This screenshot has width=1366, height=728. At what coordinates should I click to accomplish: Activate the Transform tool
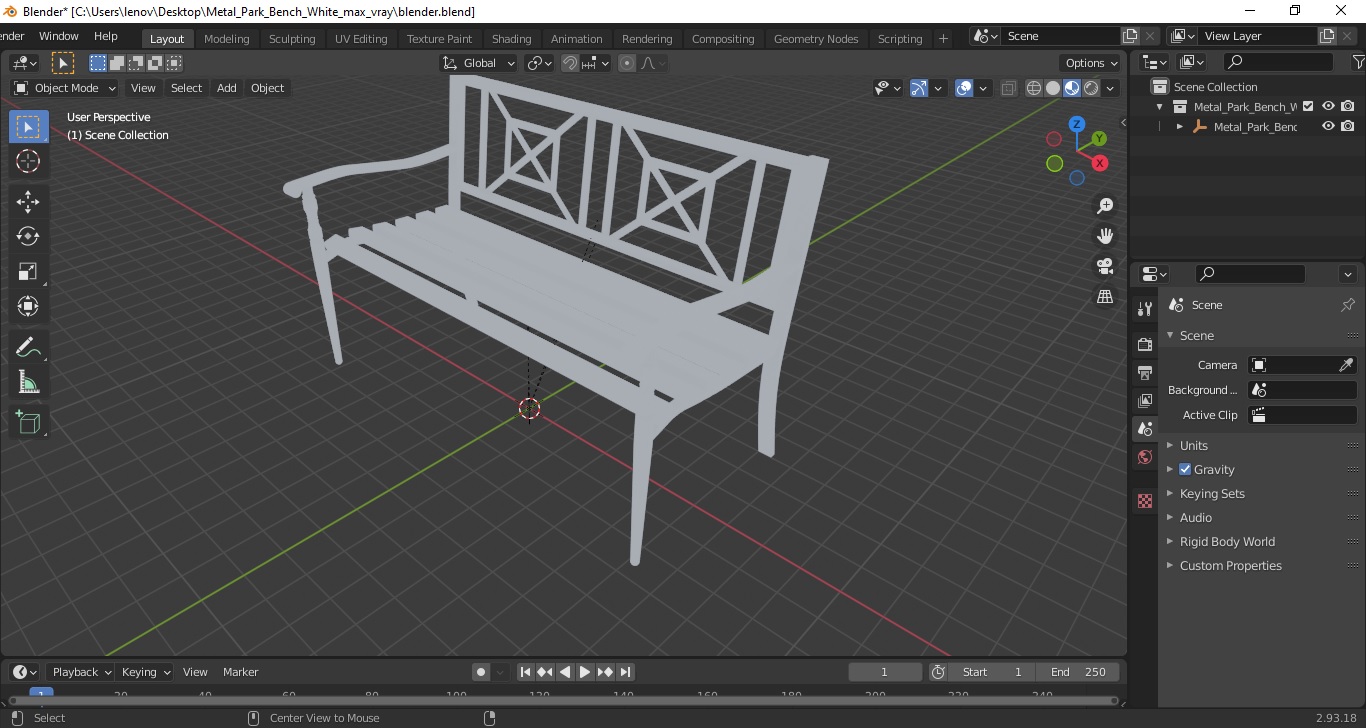point(28,306)
